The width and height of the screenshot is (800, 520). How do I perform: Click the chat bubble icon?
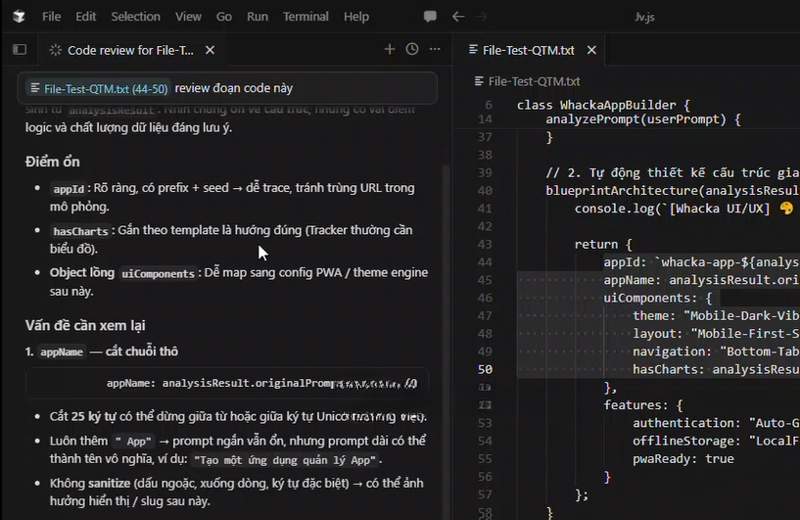coord(430,16)
